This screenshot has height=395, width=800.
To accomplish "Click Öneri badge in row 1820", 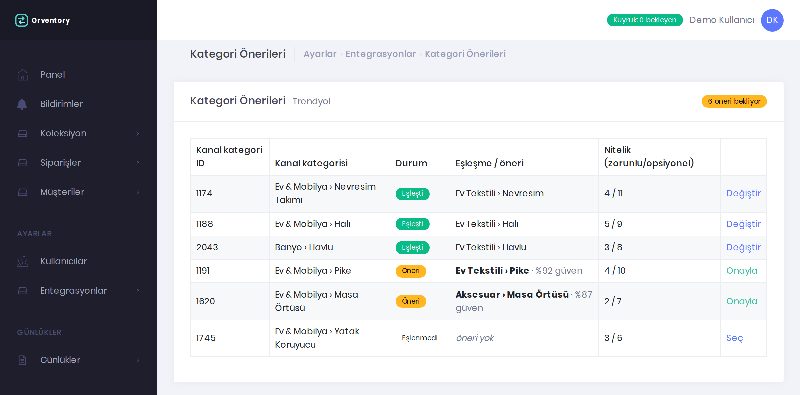I will coord(411,301).
